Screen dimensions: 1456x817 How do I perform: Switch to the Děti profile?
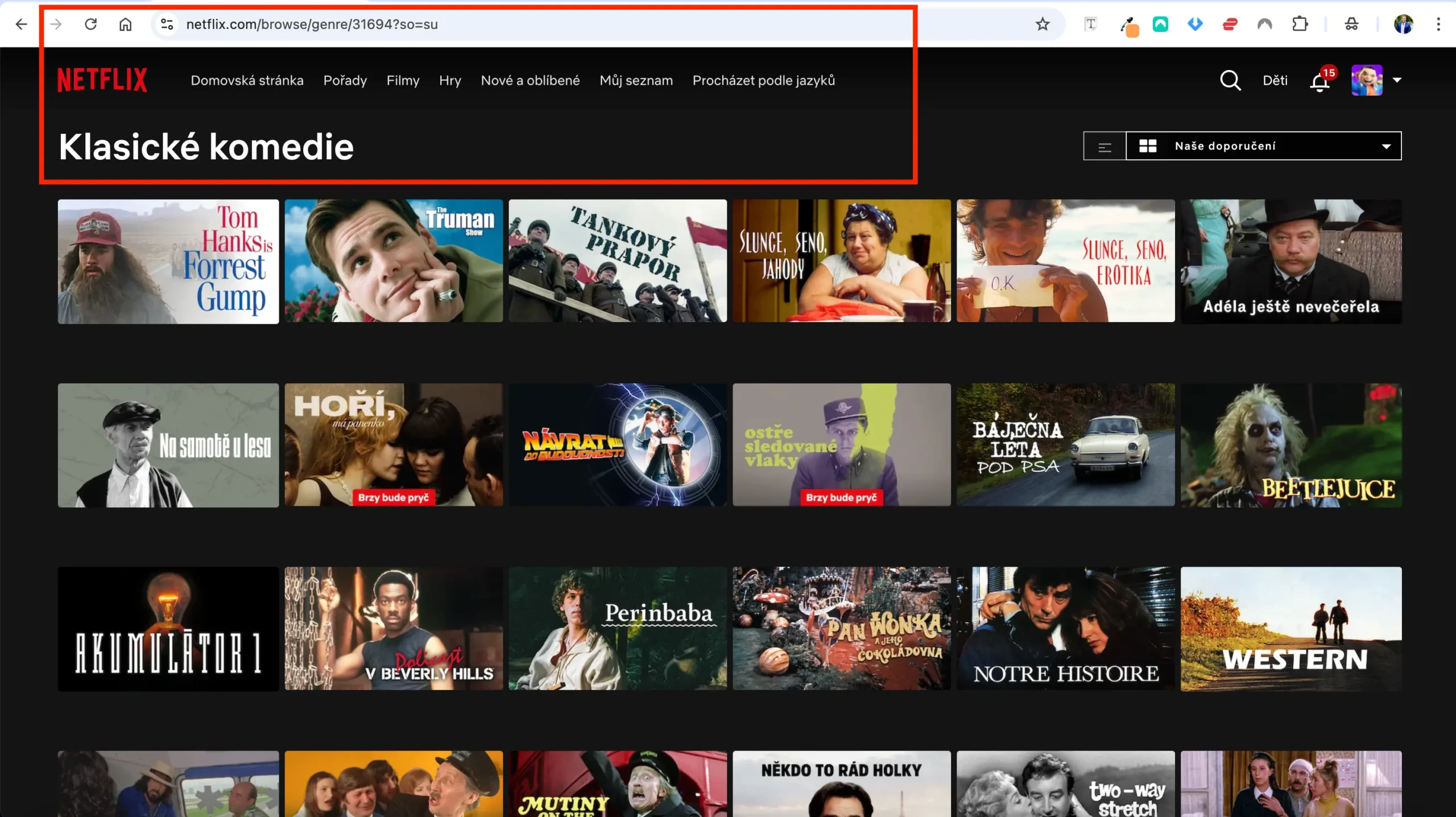pos(1275,80)
